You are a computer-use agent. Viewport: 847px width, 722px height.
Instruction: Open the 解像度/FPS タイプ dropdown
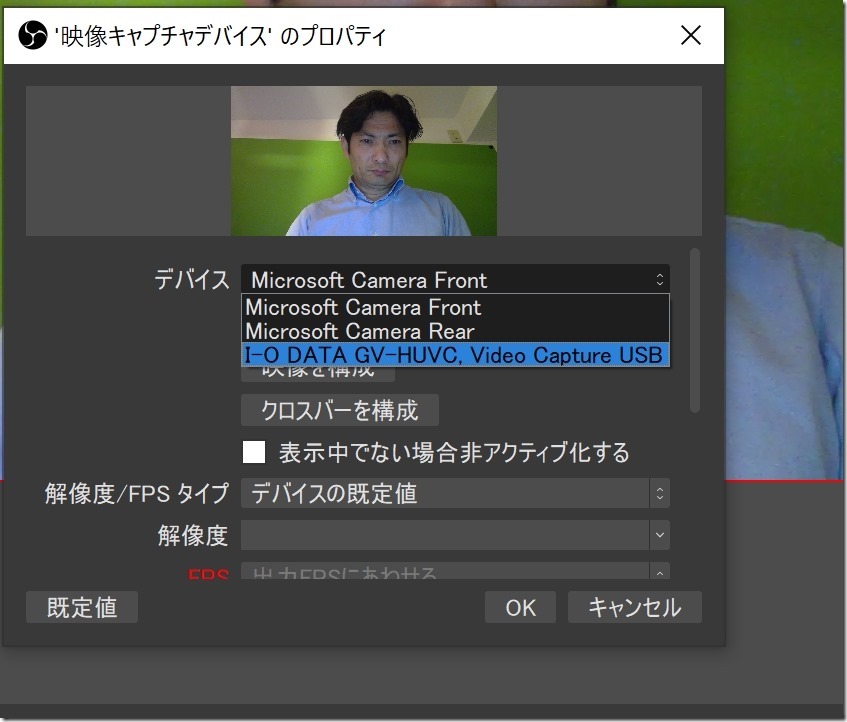pyautogui.click(x=455, y=493)
